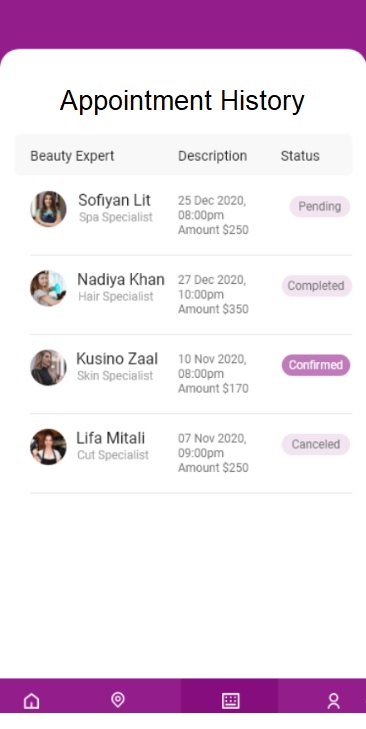Click the Pending status badge
Screen dimensions: 366x729
tap(319, 206)
